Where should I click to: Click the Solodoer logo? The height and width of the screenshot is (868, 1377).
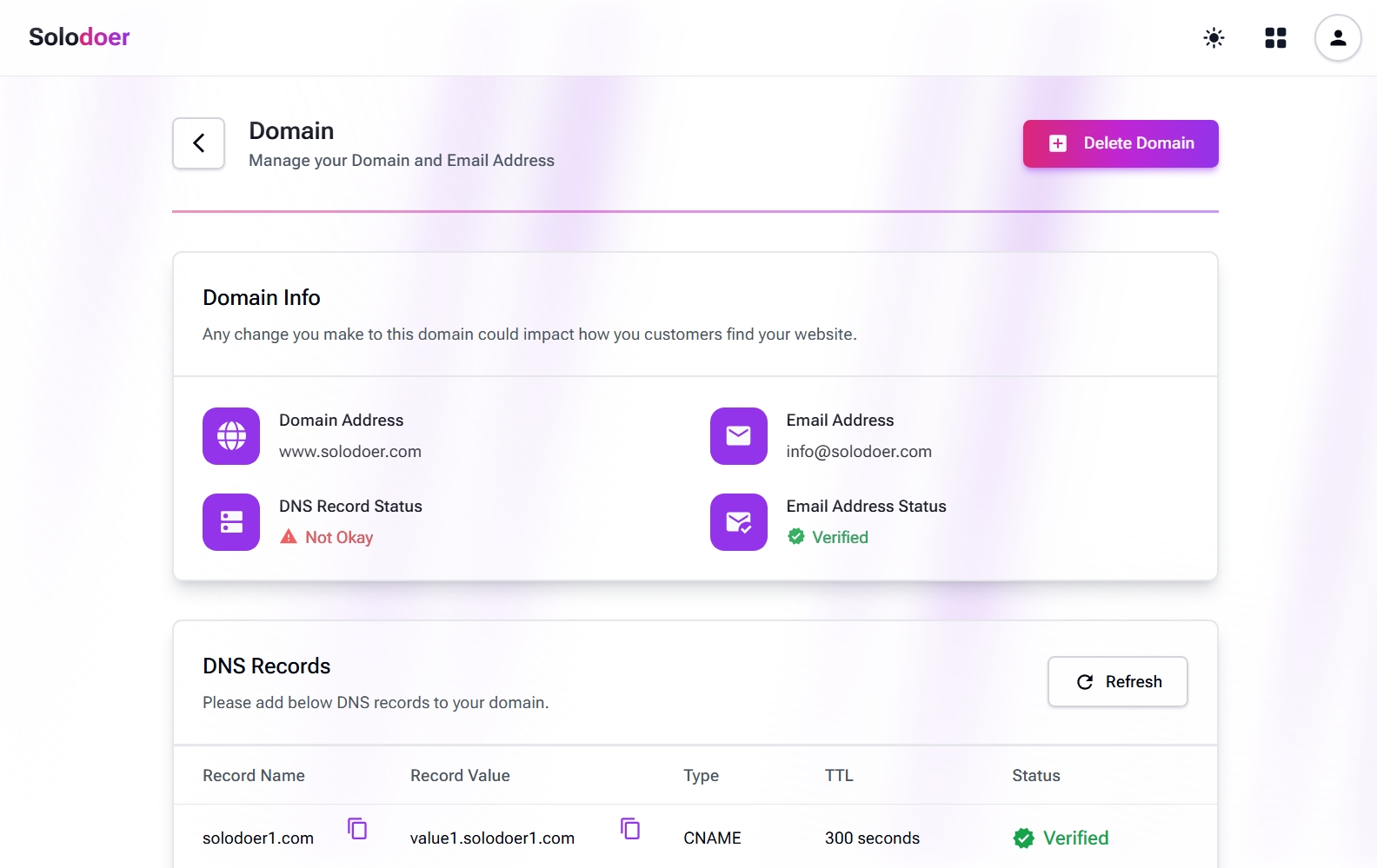(79, 37)
